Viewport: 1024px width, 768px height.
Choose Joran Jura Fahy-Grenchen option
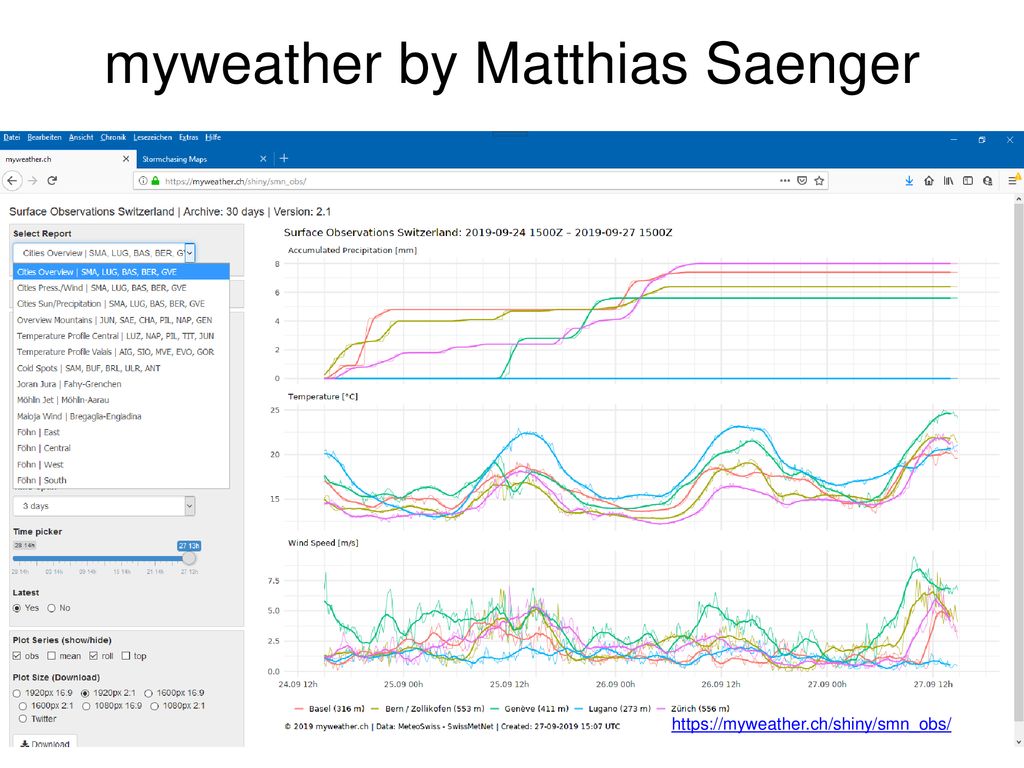tap(121, 384)
